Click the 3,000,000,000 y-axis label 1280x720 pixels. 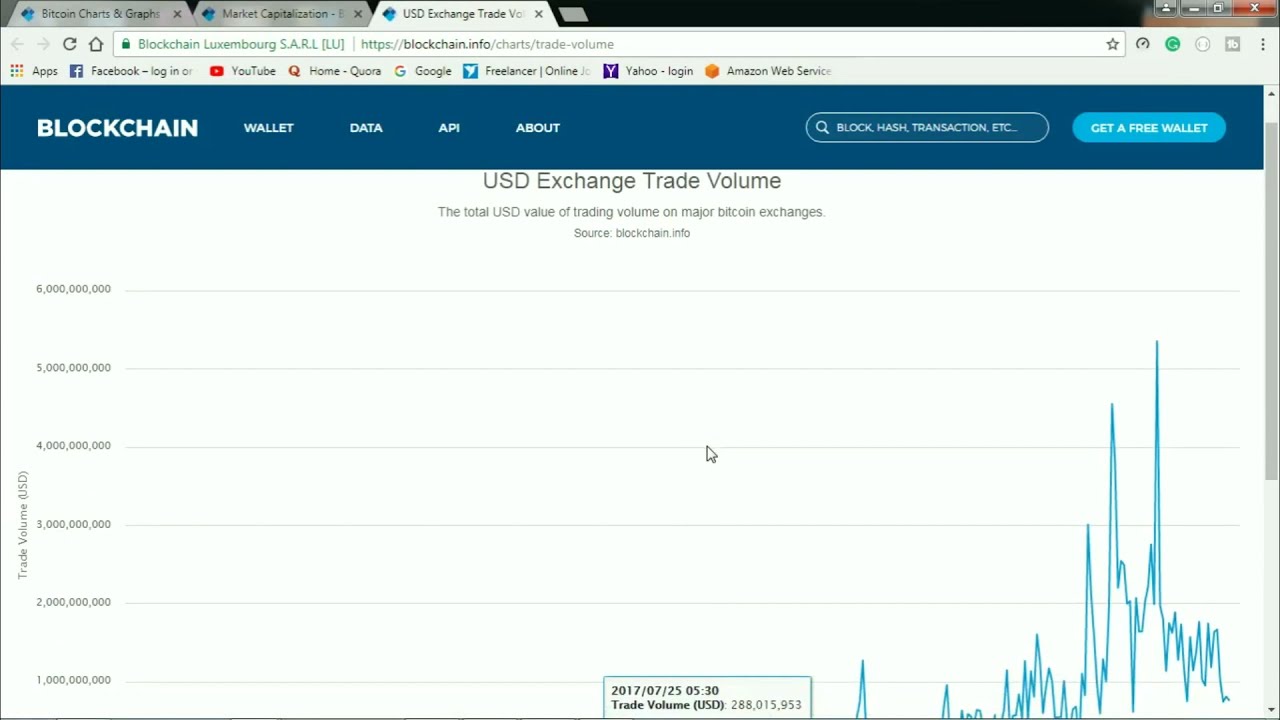(x=73, y=524)
